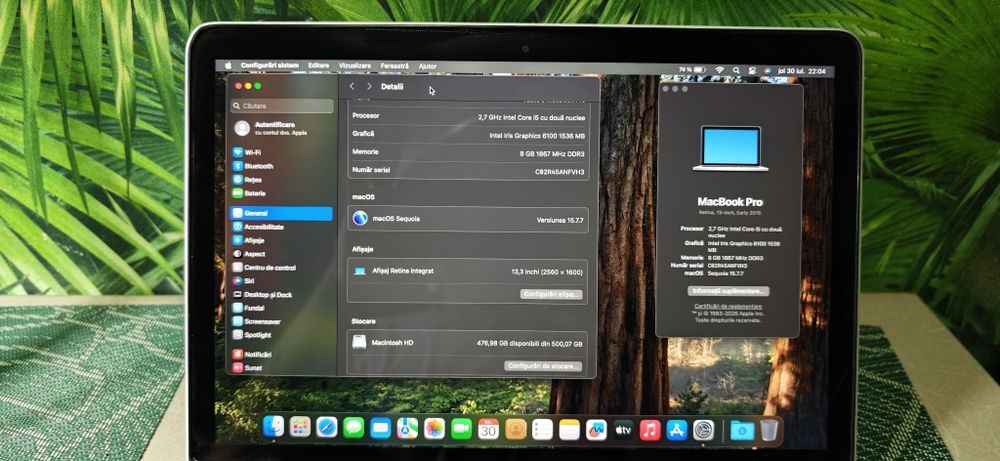Screen dimensions: 1000x461
Task: Open Launchpad from the Dock
Action: (300, 427)
